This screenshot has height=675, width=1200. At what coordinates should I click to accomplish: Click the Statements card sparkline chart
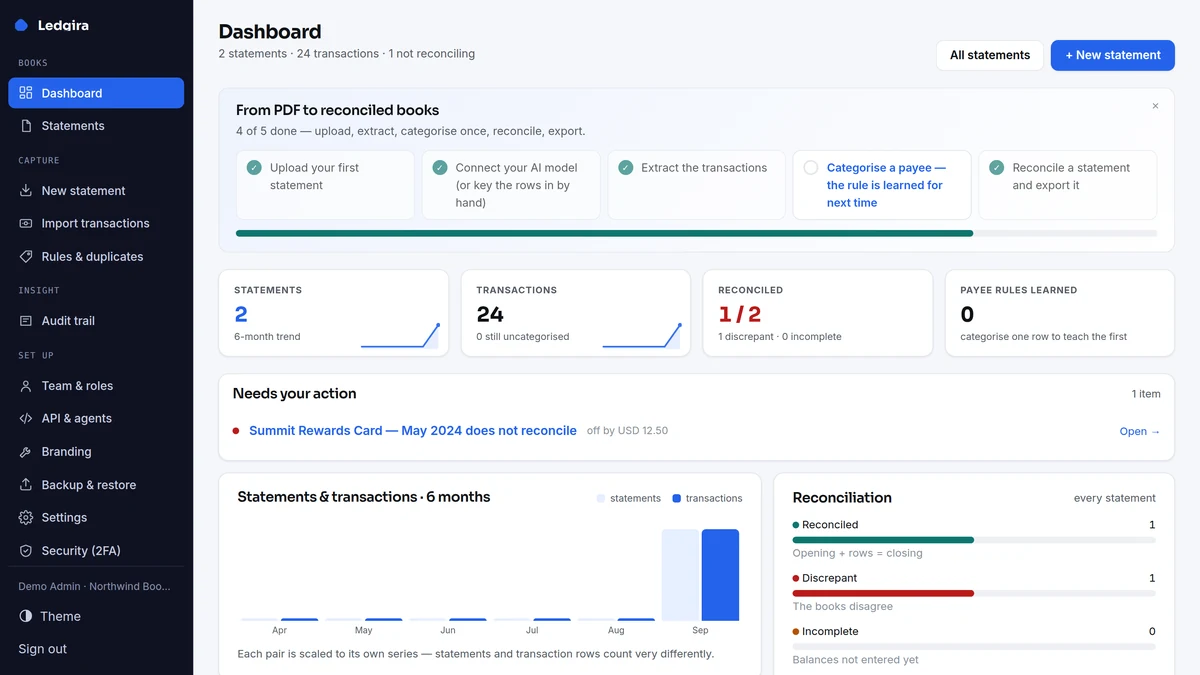[400, 336]
